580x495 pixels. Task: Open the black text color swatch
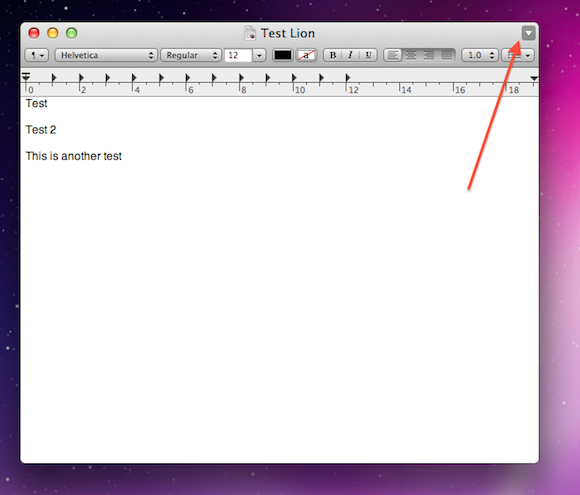click(283, 55)
